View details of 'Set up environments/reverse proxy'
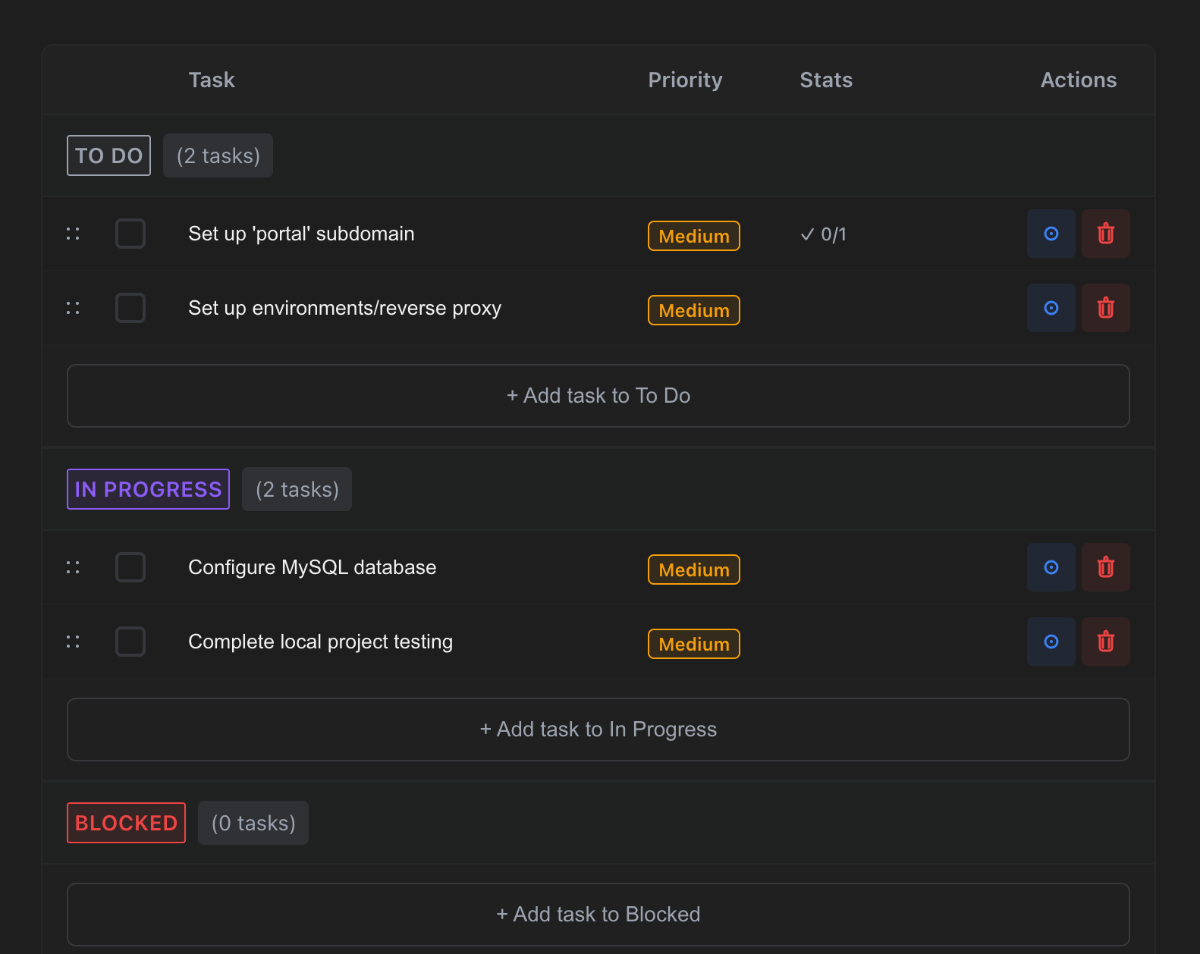The image size is (1200, 954). coord(1051,307)
